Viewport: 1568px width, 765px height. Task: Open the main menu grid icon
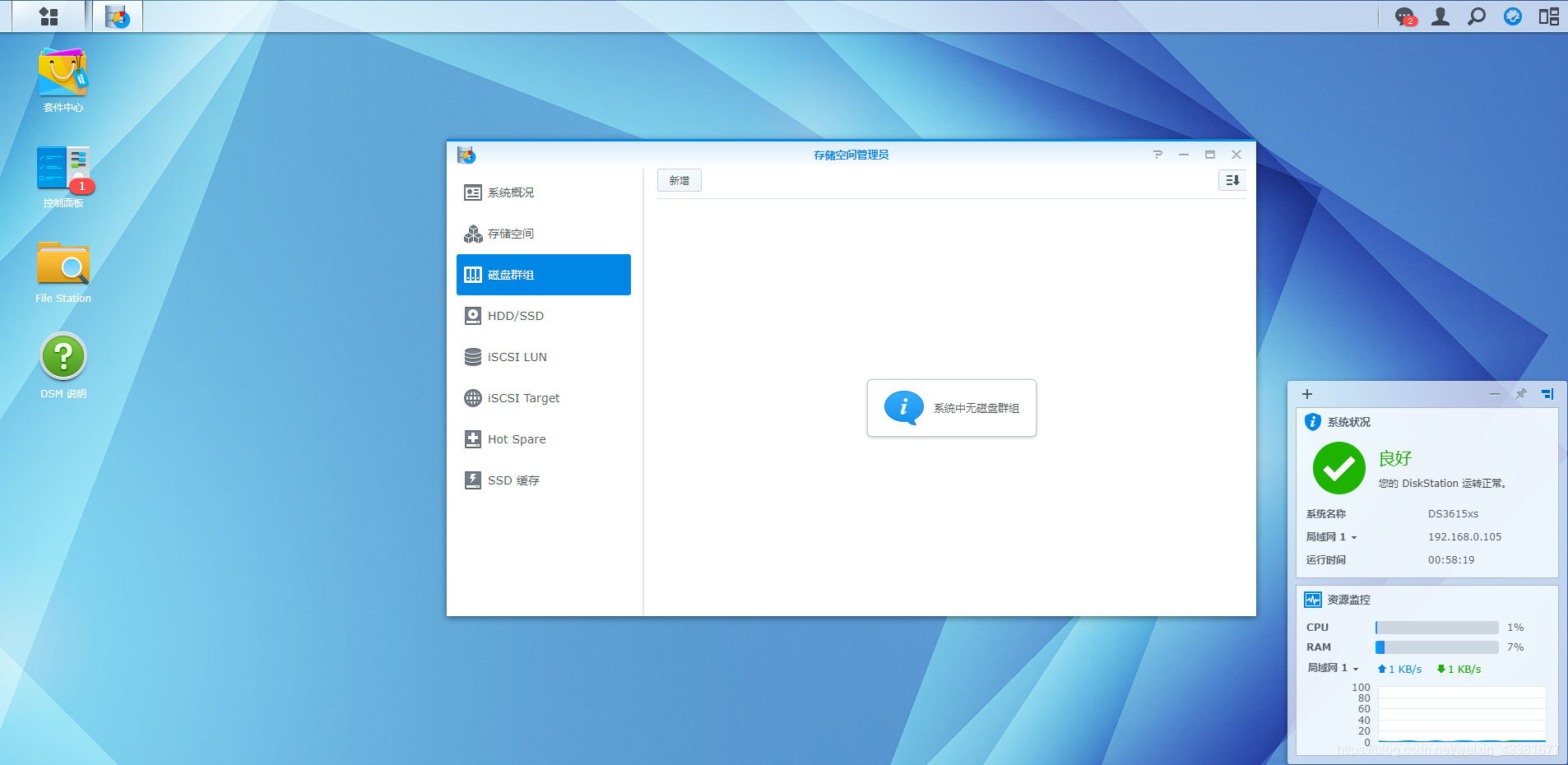point(49,16)
